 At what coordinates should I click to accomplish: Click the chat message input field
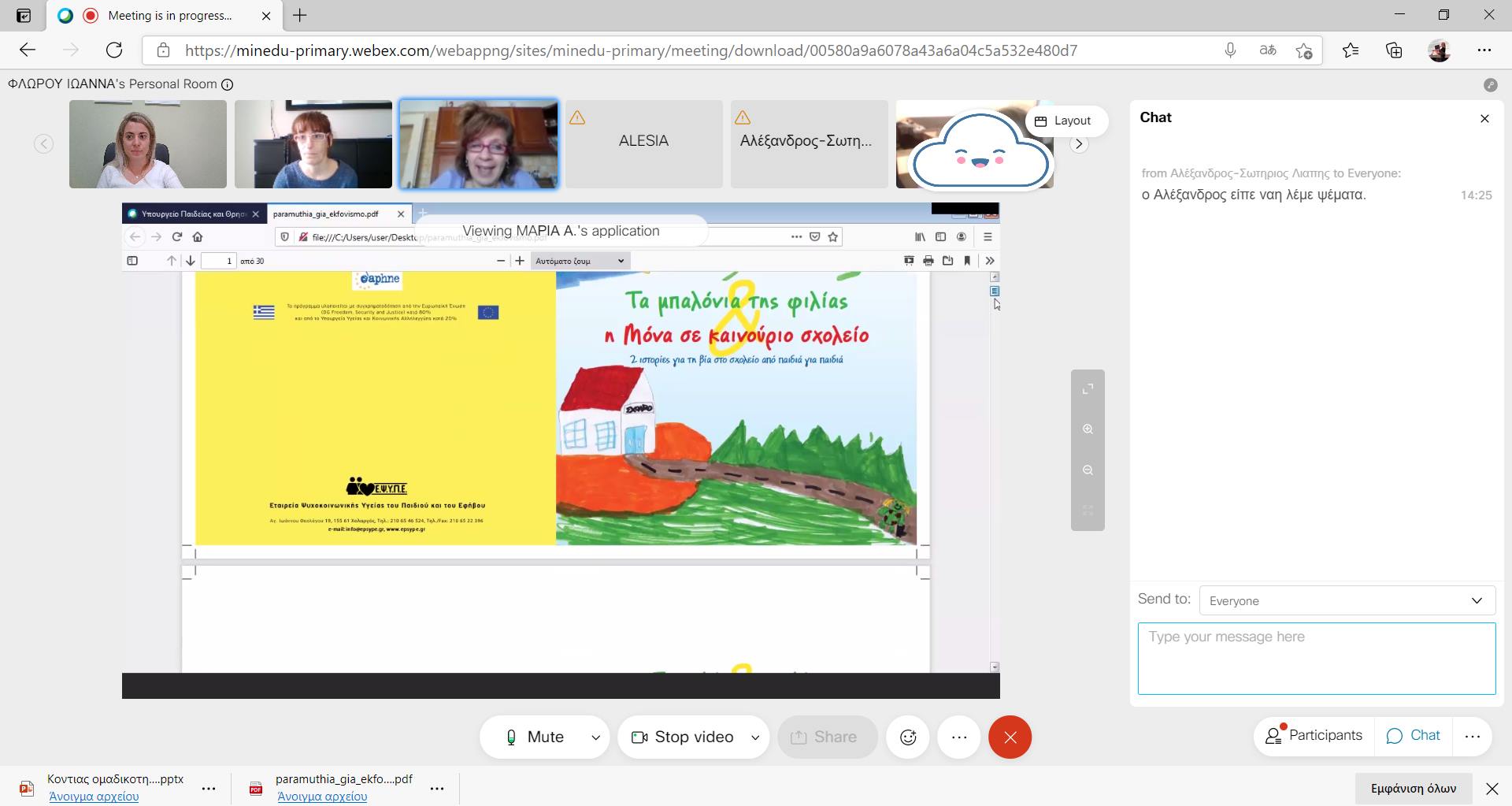click(1316, 658)
